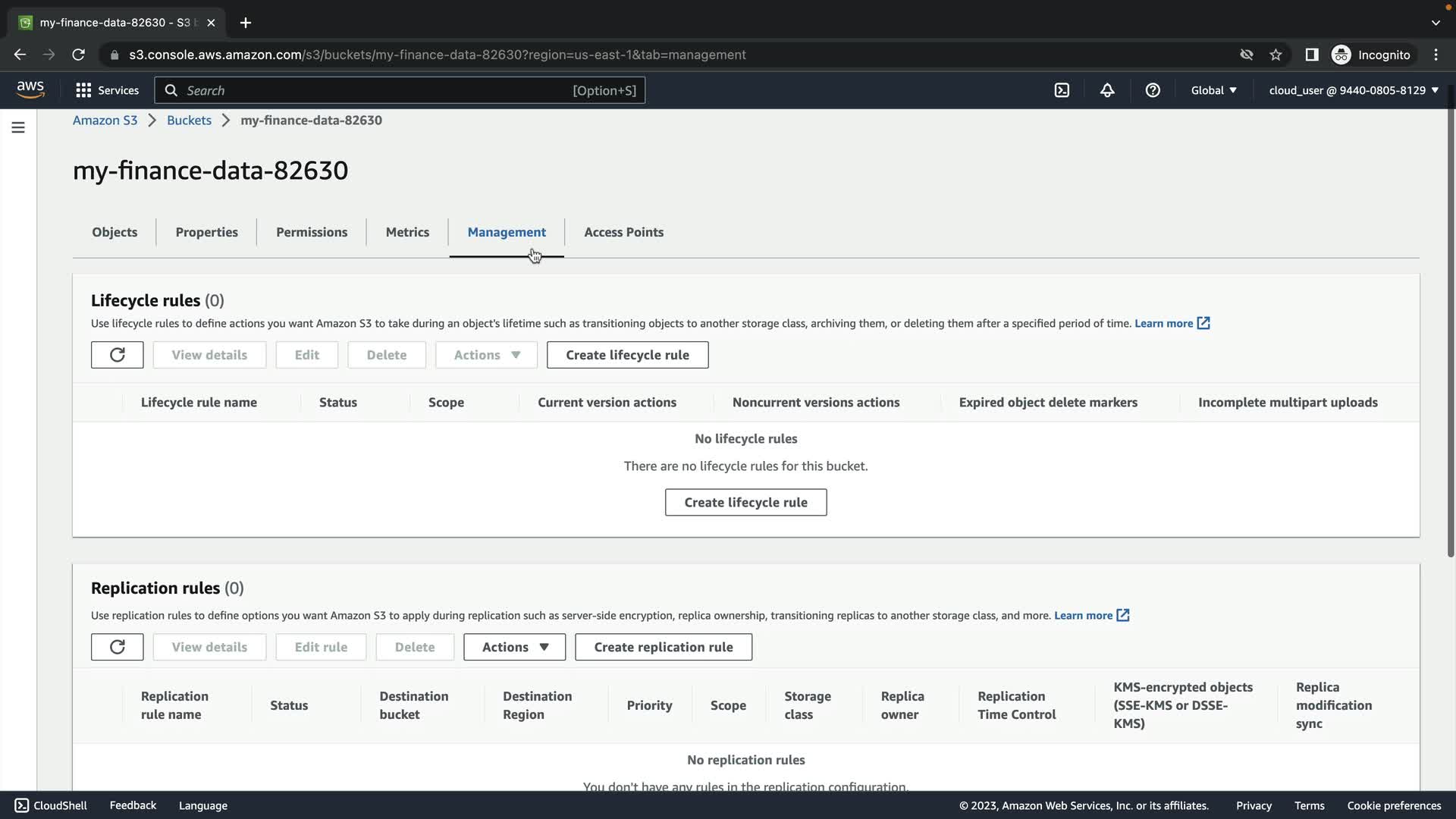This screenshot has height=819, width=1456.
Task: Refresh the Lifecycle rules list
Action: tap(117, 355)
